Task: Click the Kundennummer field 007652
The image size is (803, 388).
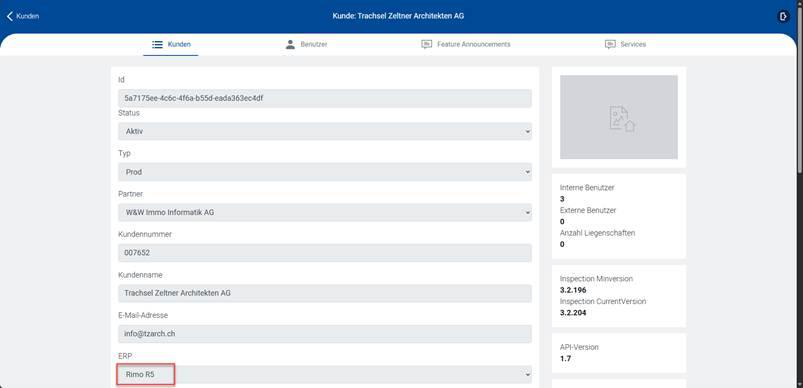Action: 325,253
